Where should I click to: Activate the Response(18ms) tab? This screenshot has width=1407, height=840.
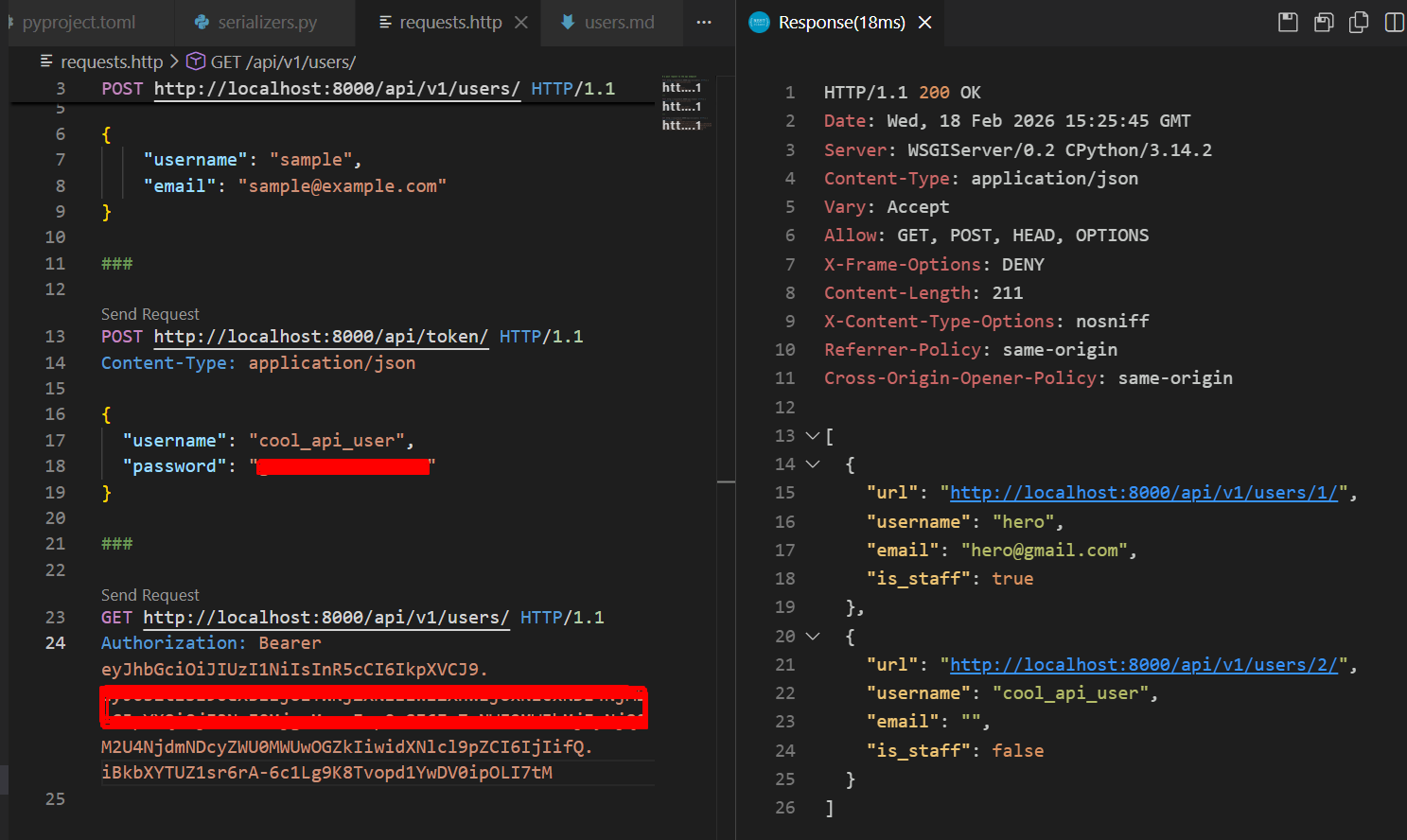841,22
